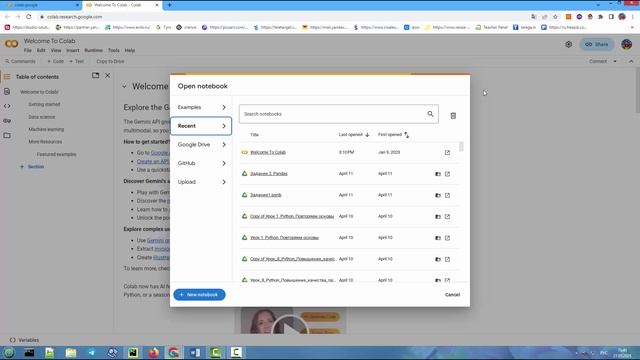640x360 pixels.
Task: Collapse the Welcome section chevron
Action: 124,87
